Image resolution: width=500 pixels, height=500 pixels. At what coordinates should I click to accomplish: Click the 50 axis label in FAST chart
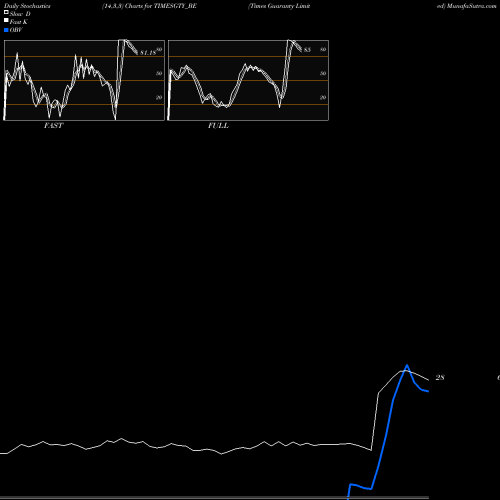coord(159,73)
